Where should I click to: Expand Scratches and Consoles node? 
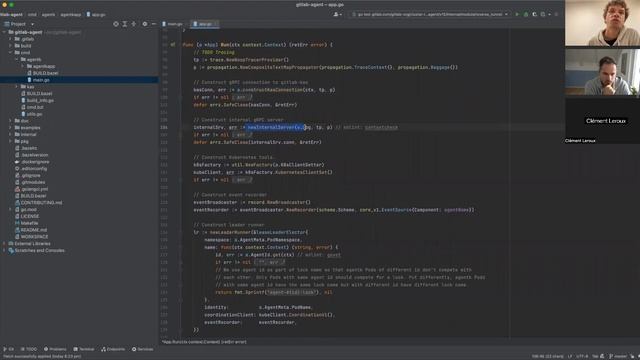point(4,251)
